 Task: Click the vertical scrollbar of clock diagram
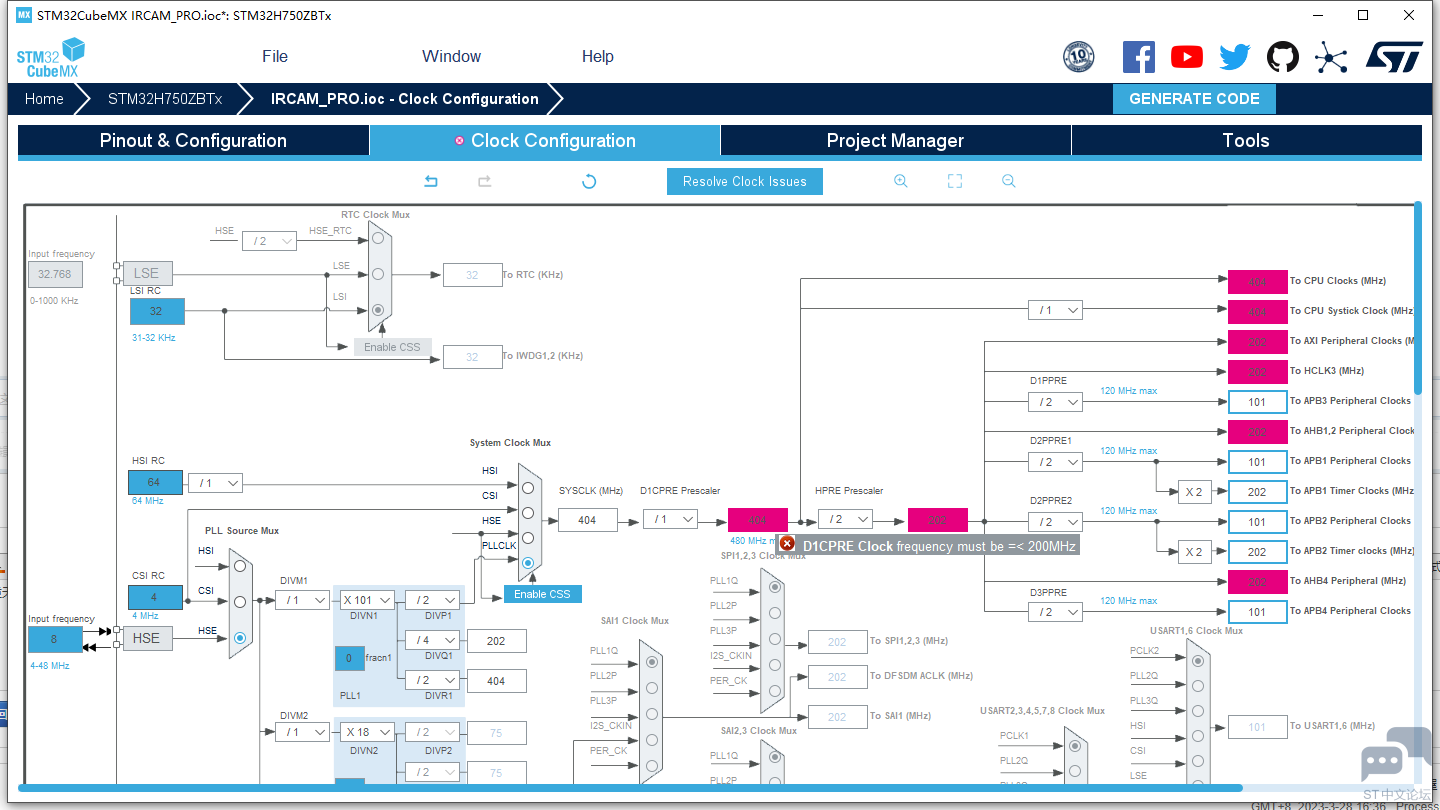click(x=1417, y=298)
